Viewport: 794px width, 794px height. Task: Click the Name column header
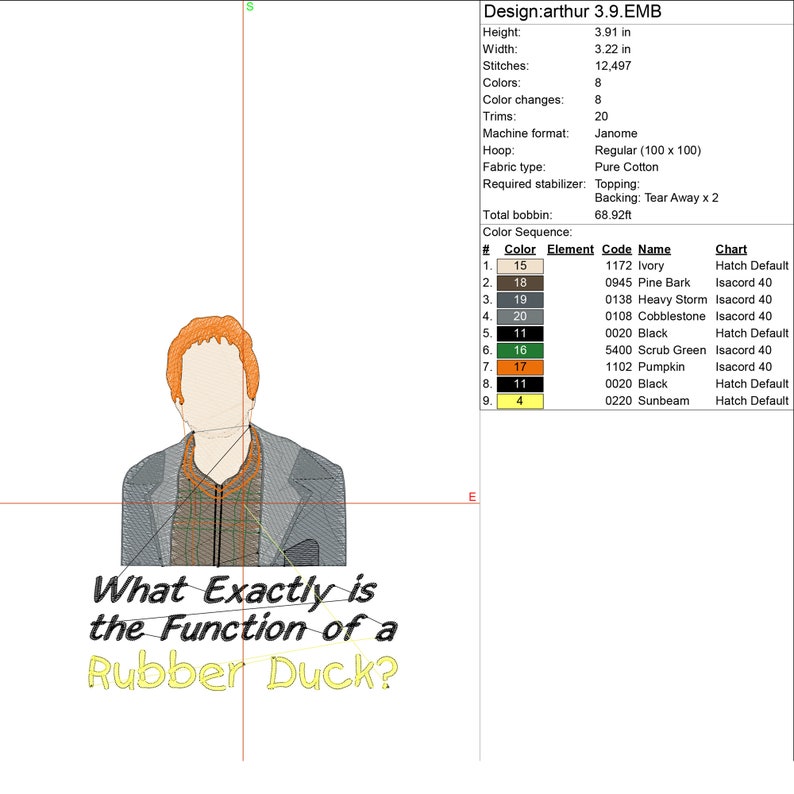click(654, 249)
